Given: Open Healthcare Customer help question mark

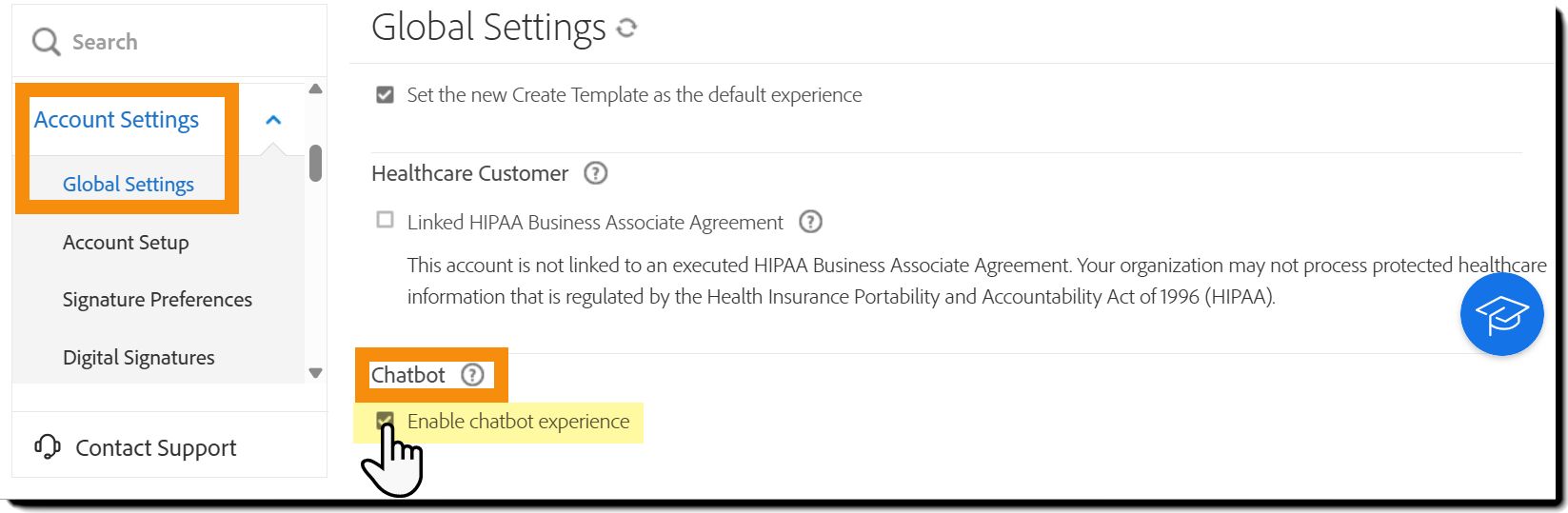Looking at the screenshot, I should 595,173.
